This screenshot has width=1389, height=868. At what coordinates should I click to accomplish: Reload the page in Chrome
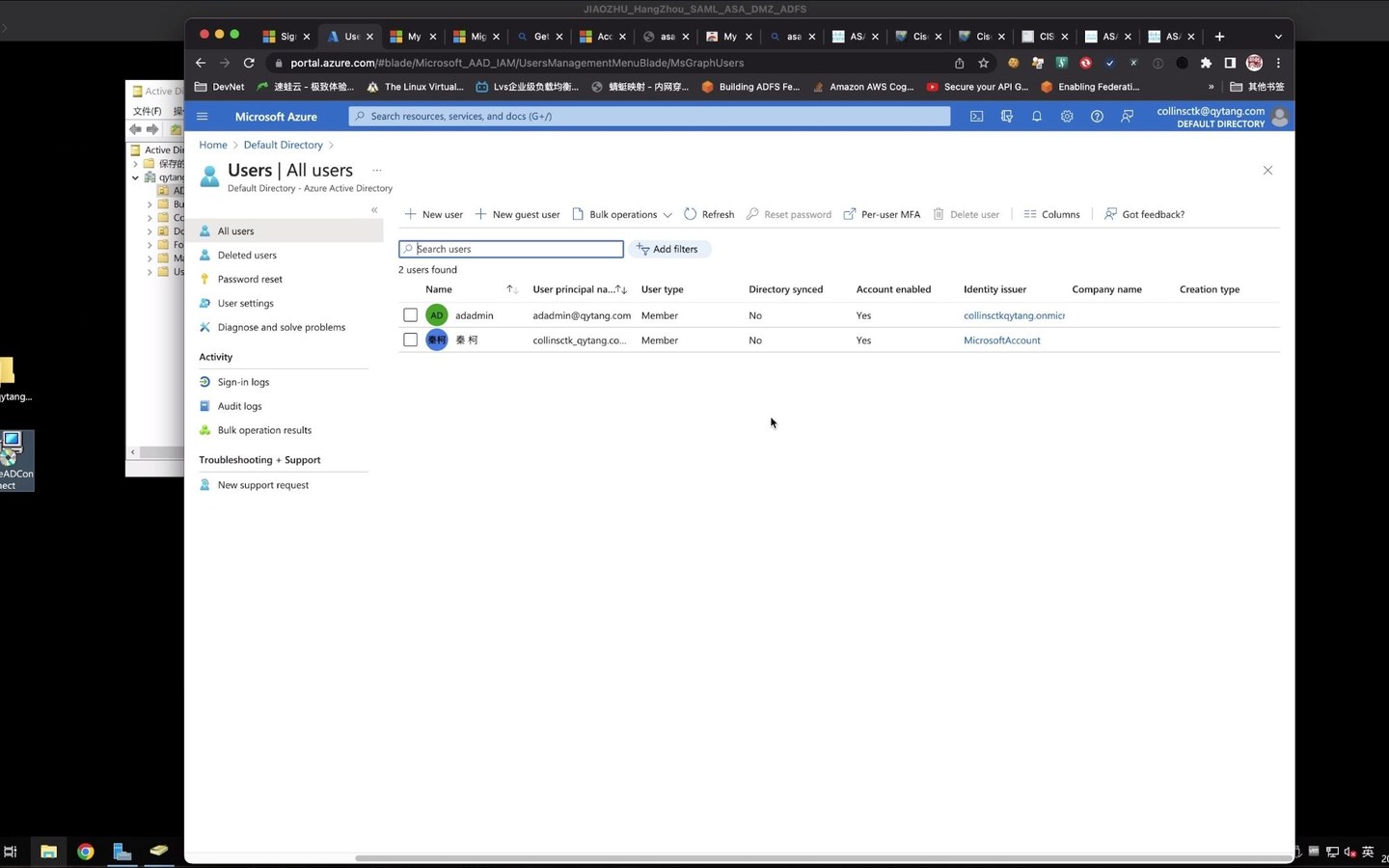point(249,63)
